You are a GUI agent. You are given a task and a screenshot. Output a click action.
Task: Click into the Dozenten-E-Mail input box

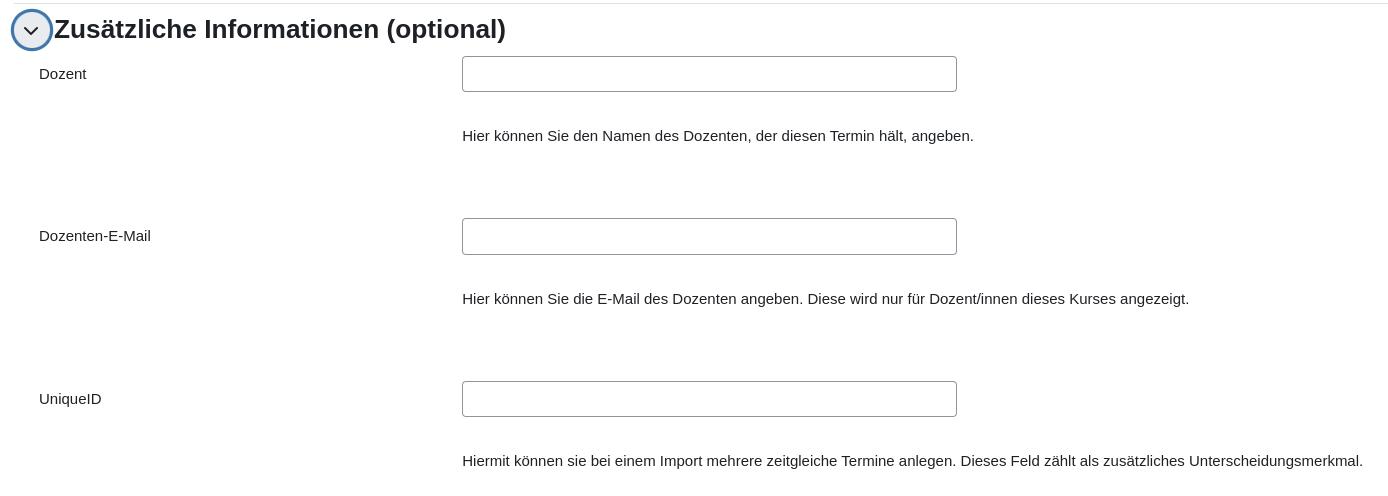(x=708, y=236)
